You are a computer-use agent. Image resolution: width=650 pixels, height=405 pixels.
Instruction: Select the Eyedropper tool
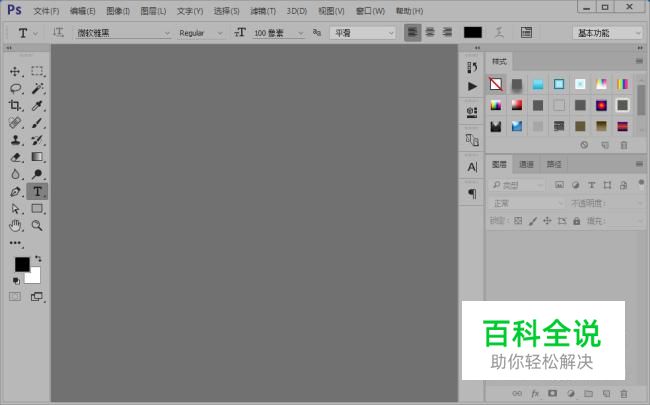point(37,105)
